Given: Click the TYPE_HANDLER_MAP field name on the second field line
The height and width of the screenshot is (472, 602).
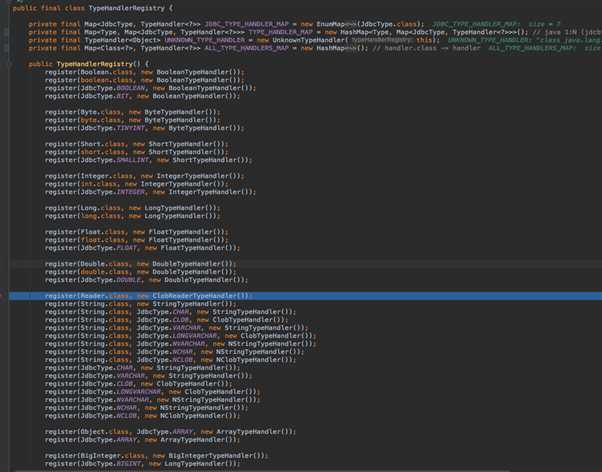Looking at the screenshot, I should (x=281, y=32).
